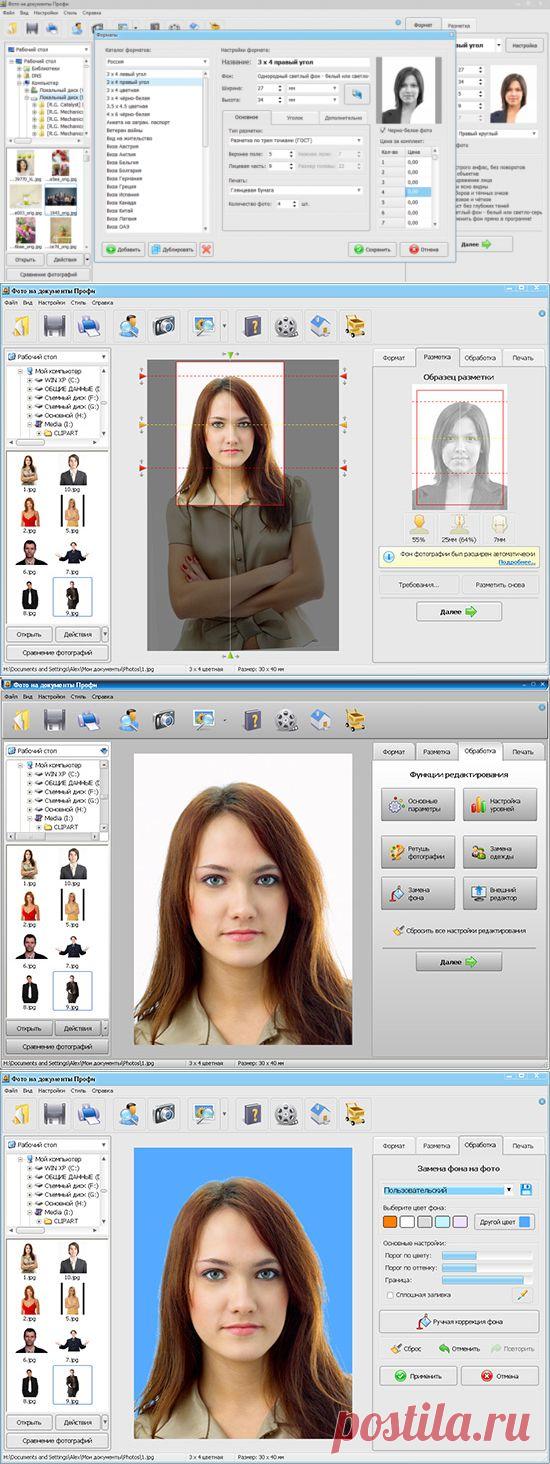Viewport: 550px width, 1464px height.
Task: Toggle the Черно-белое фото checkbox
Action: 384,129
